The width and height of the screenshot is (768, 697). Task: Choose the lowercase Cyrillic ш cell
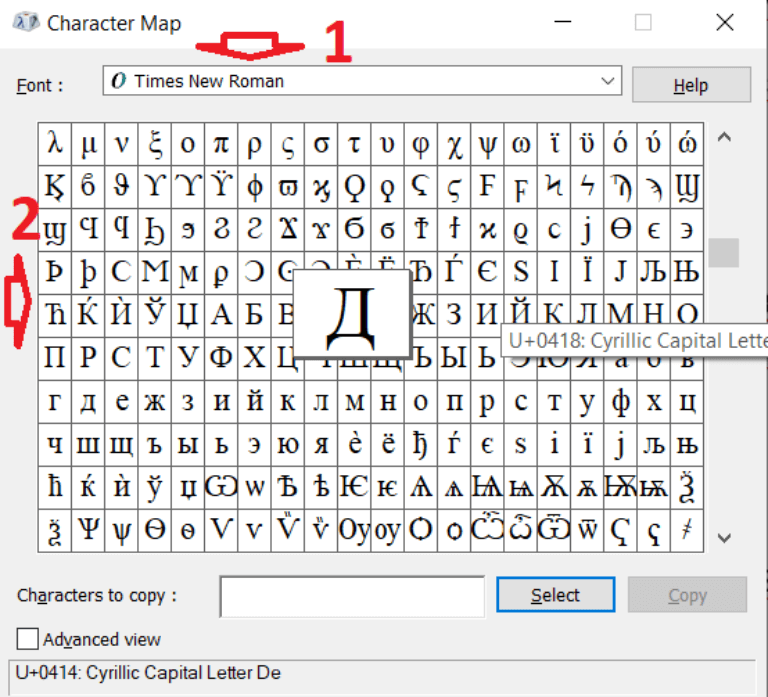click(88, 445)
